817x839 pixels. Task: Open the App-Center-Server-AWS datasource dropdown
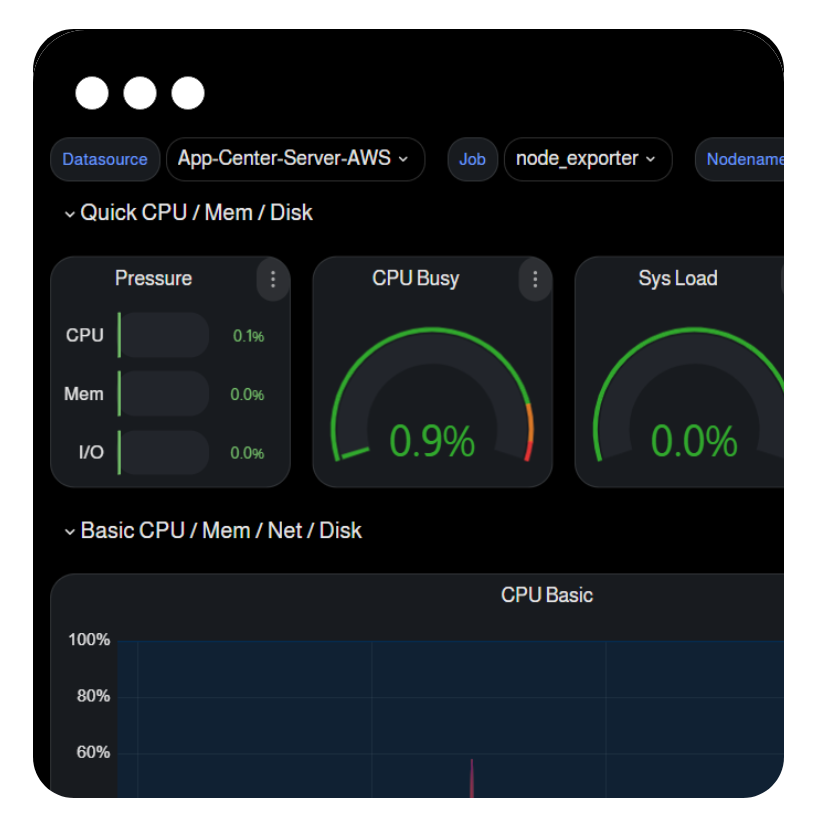[x=295, y=159]
